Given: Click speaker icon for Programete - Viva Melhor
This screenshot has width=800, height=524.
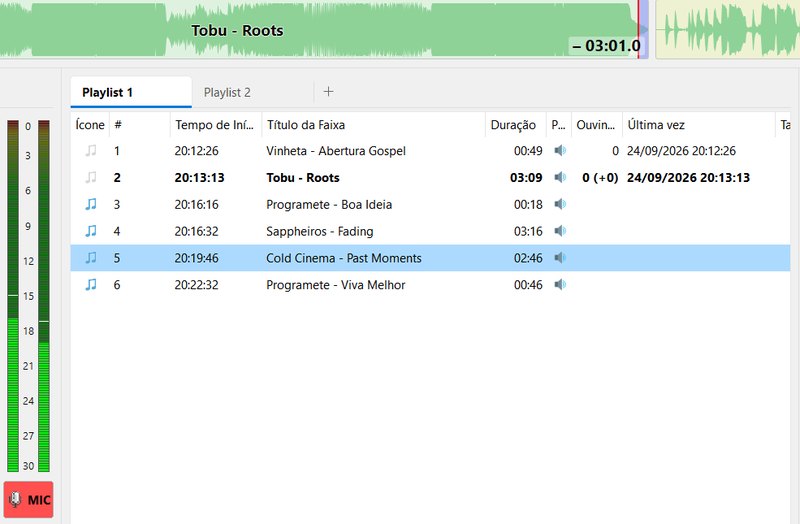Looking at the screenshot, I should (x=560, y=284).
